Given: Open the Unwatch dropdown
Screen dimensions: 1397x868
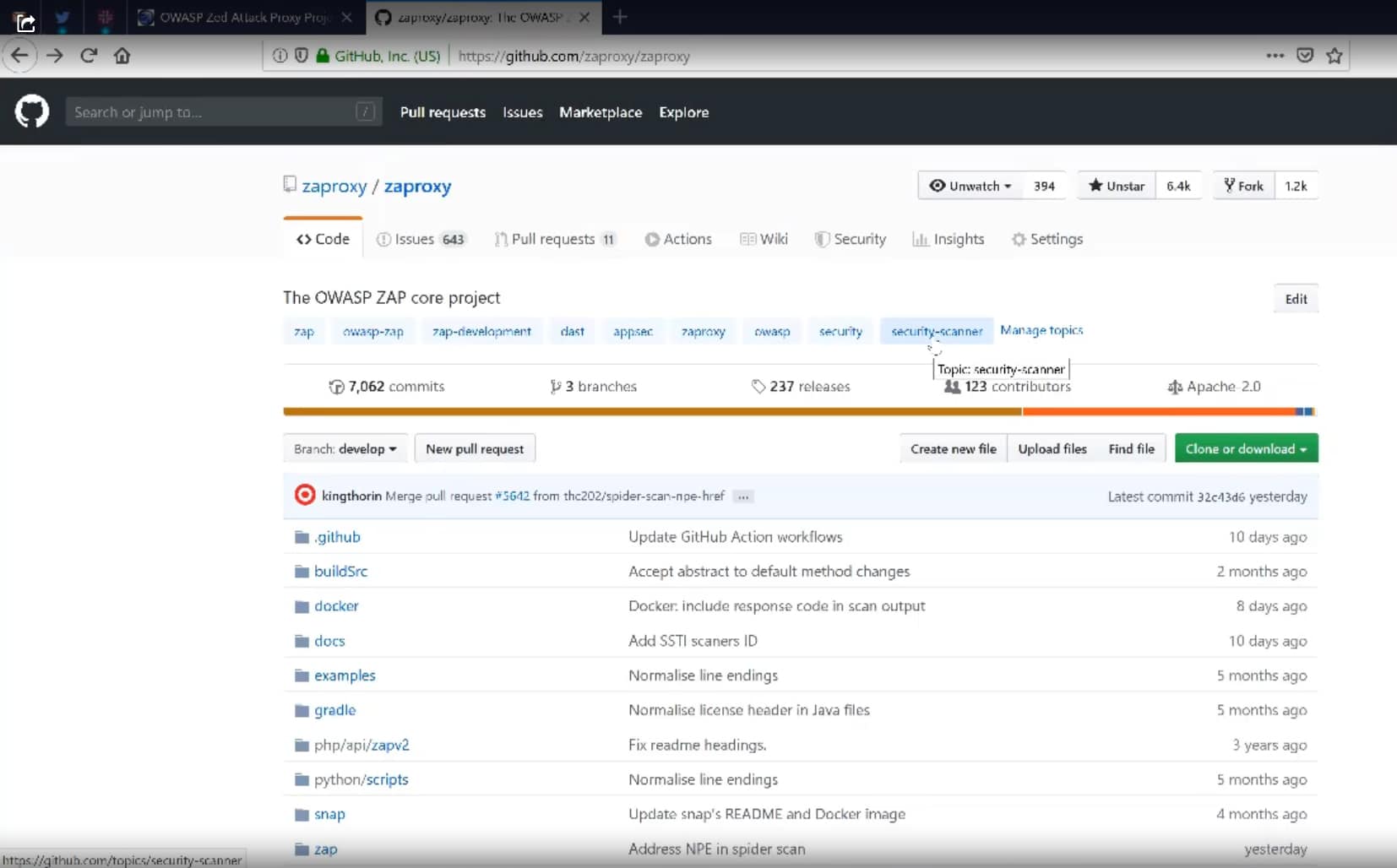Looking at the screenshot, I should pyautogui.click(x=970, y=186).
